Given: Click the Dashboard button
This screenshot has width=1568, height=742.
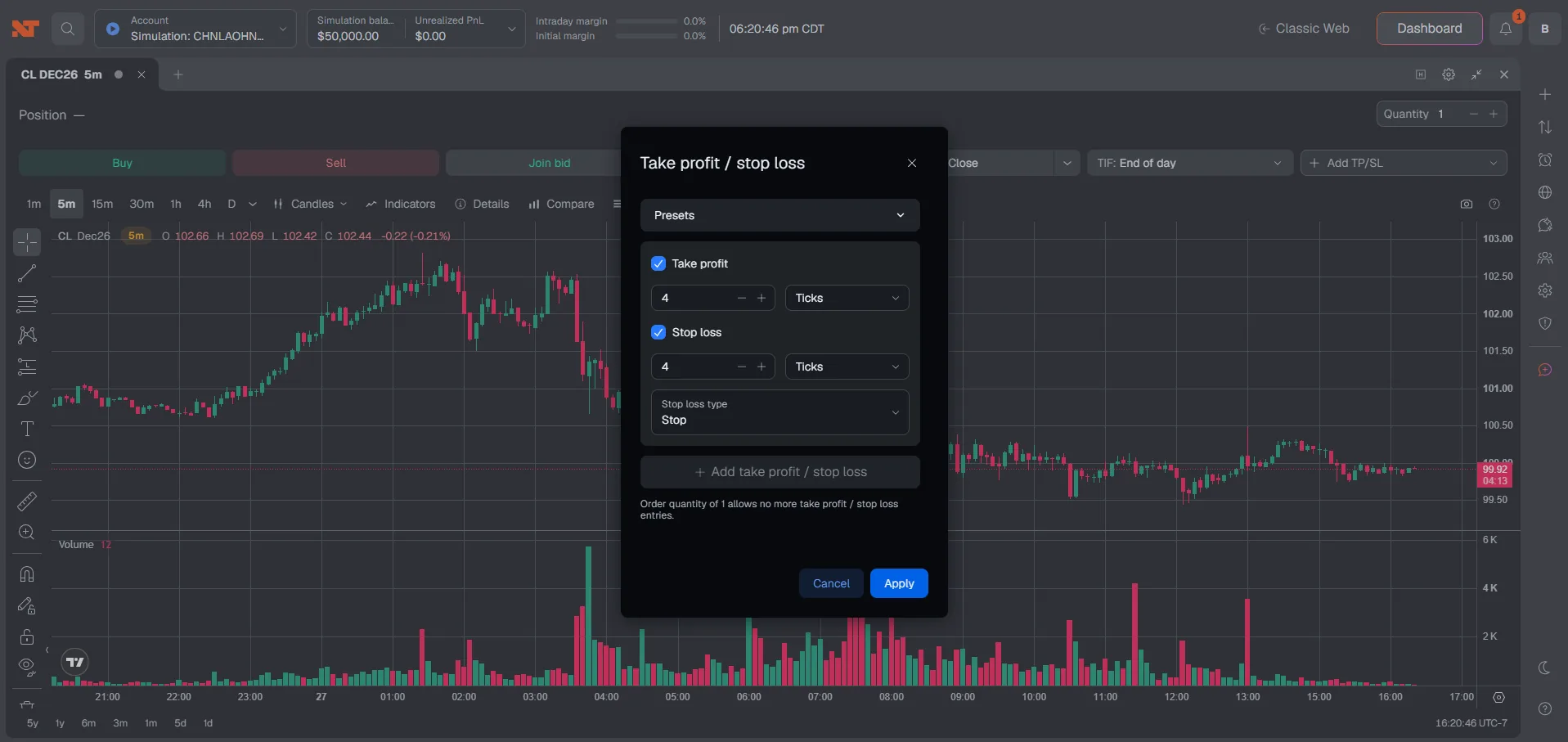Looking at the screenshot, I should (1429, 29).
